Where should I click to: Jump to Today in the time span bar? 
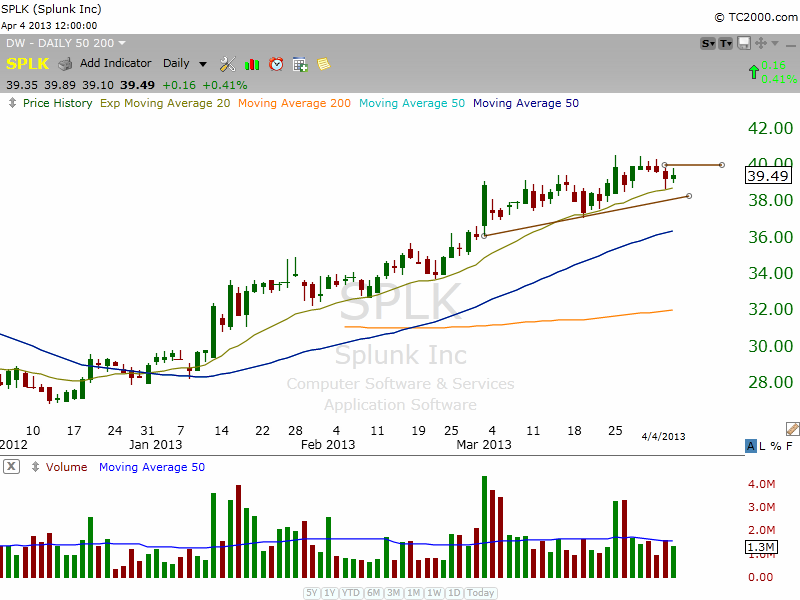[x=481, y=593]
